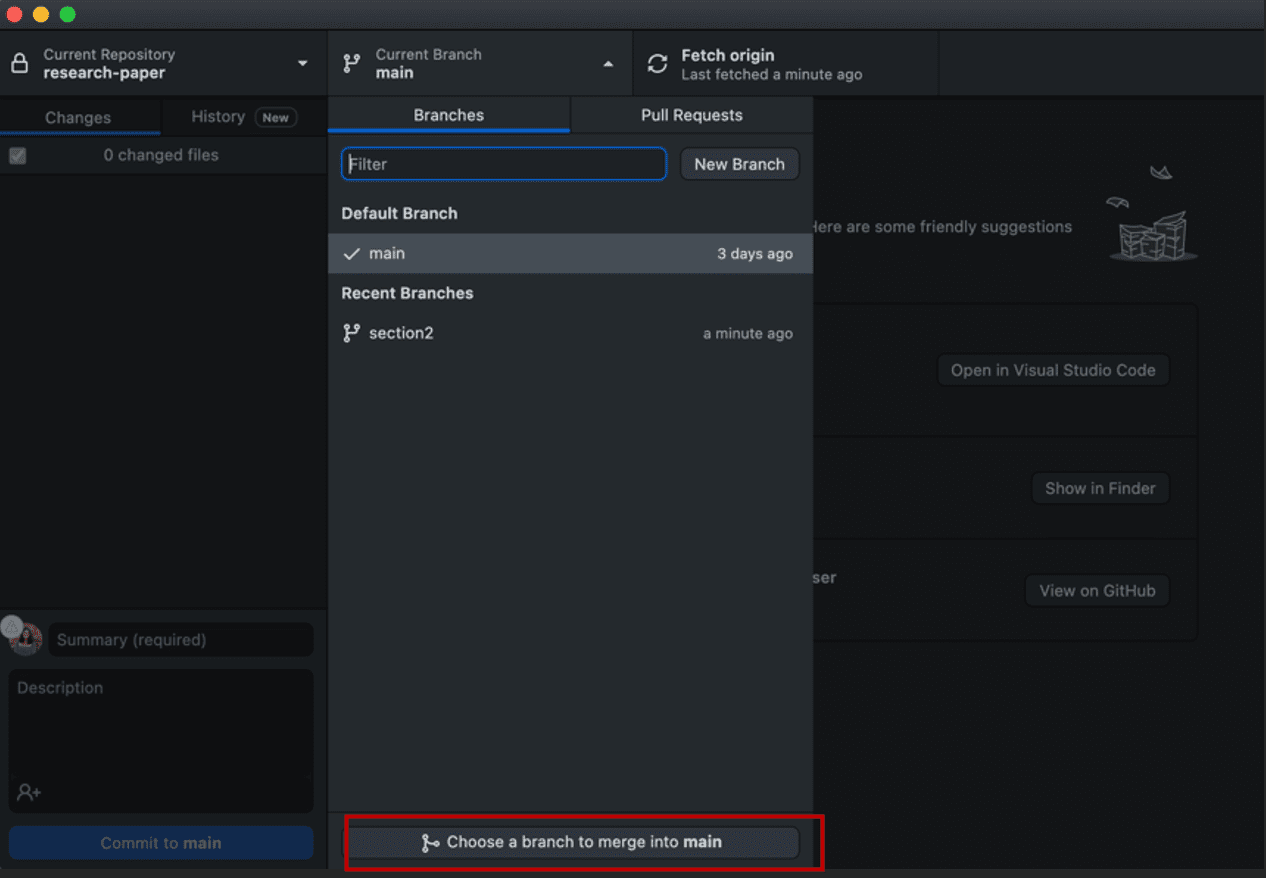Switch to the Changes tab
The image size is (1266, 878).
(x=78, y=117)
